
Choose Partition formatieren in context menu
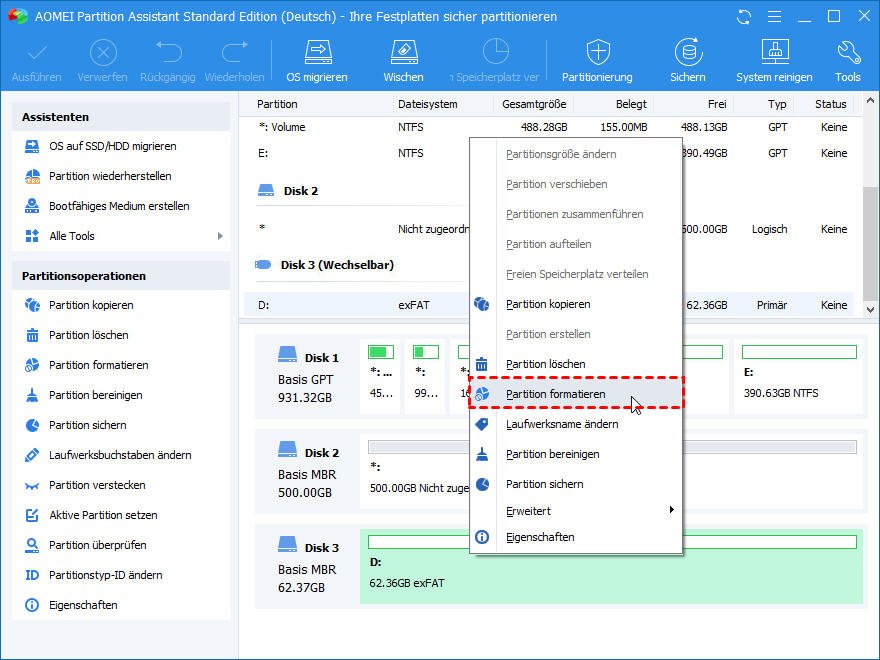pos(576,394)
